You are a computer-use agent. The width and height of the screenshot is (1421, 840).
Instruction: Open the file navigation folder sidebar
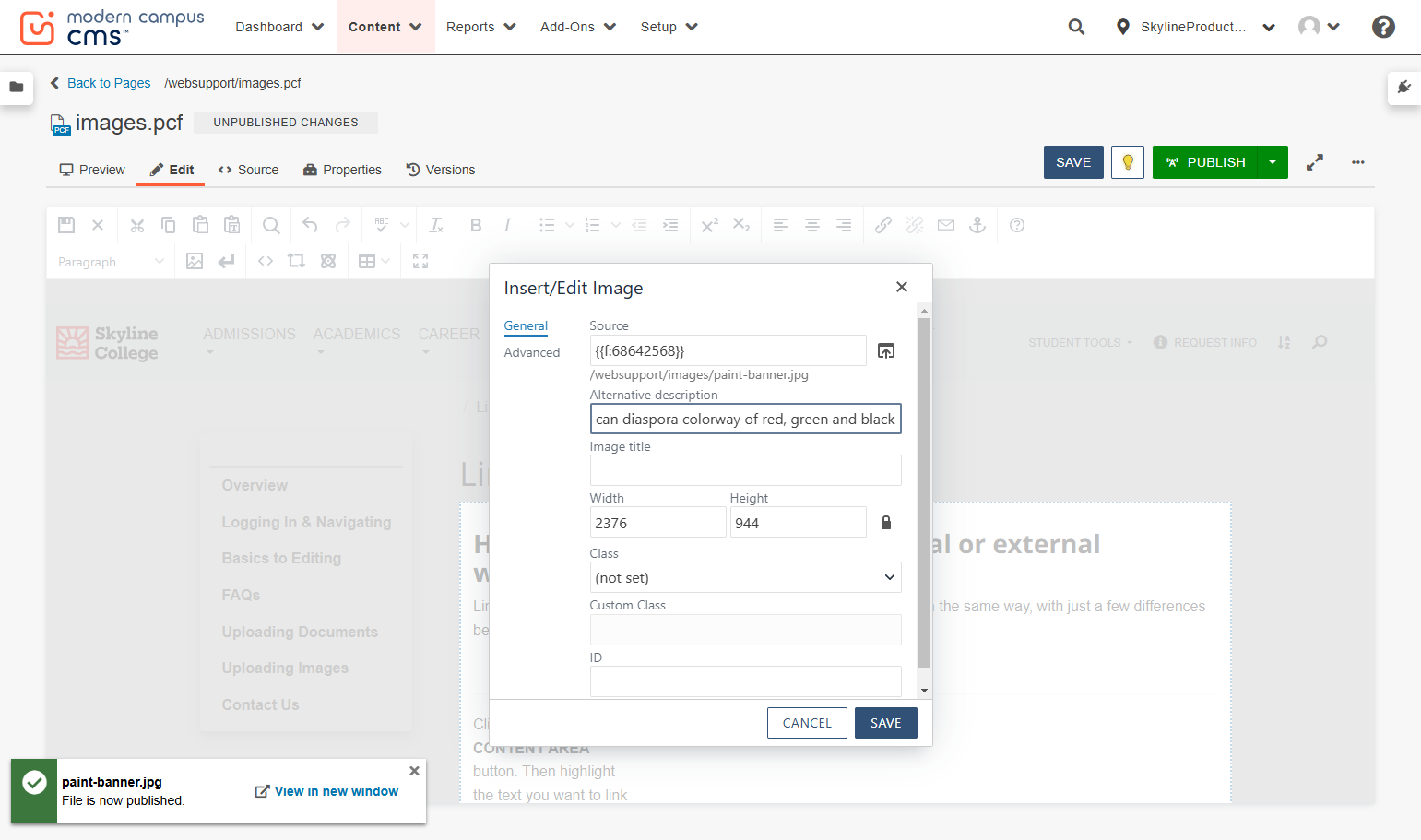17,87
